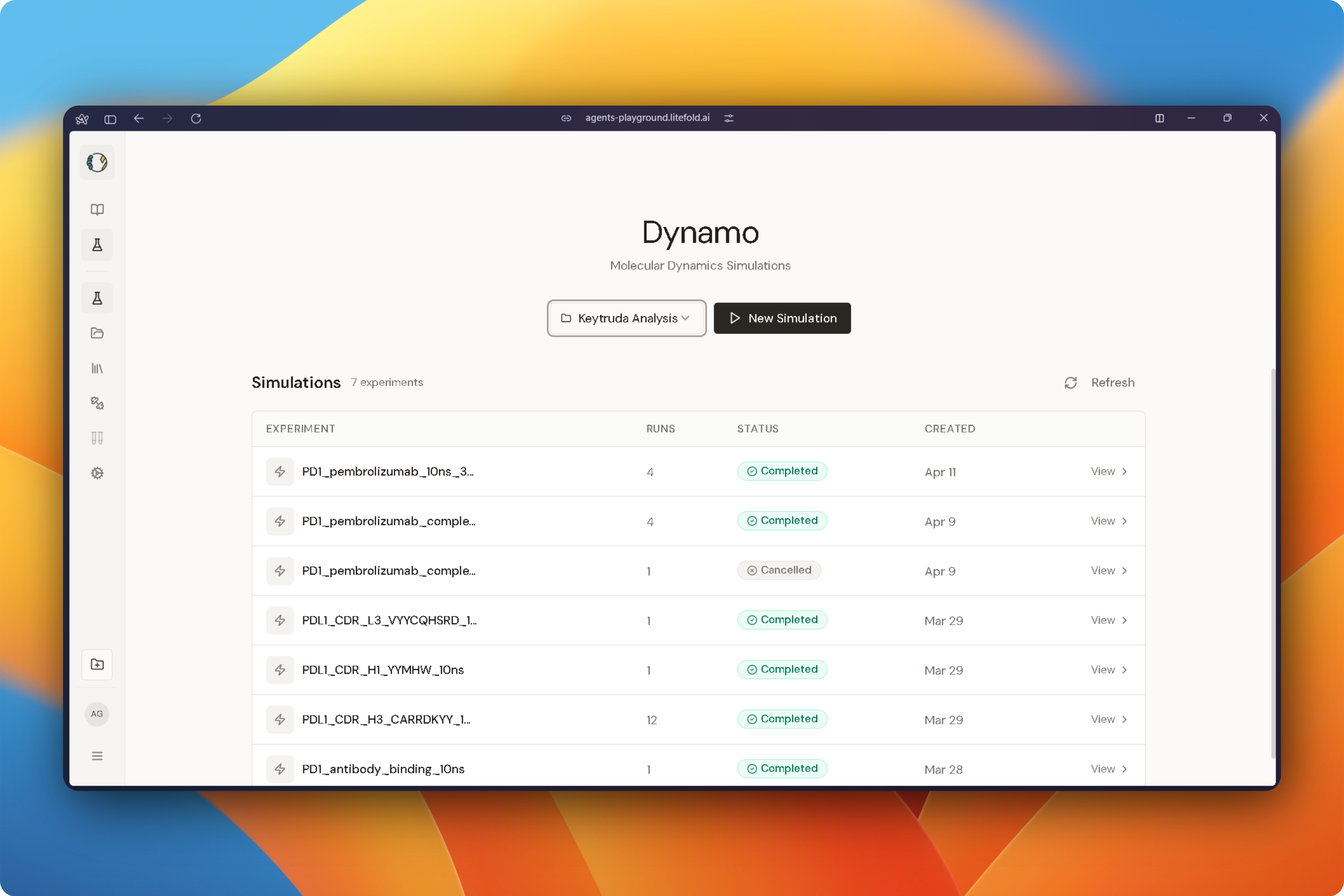
Task: View the PD1_antibody_binding_10ns experiment
Action: (1108, 769)
